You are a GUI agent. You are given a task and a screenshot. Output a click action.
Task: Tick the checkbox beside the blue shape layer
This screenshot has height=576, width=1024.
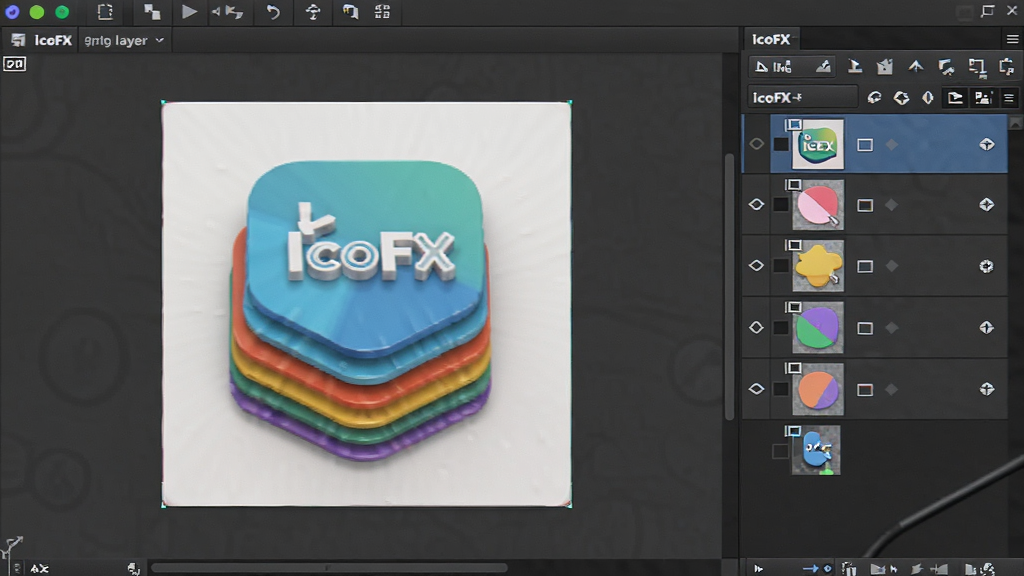point(780,451)
